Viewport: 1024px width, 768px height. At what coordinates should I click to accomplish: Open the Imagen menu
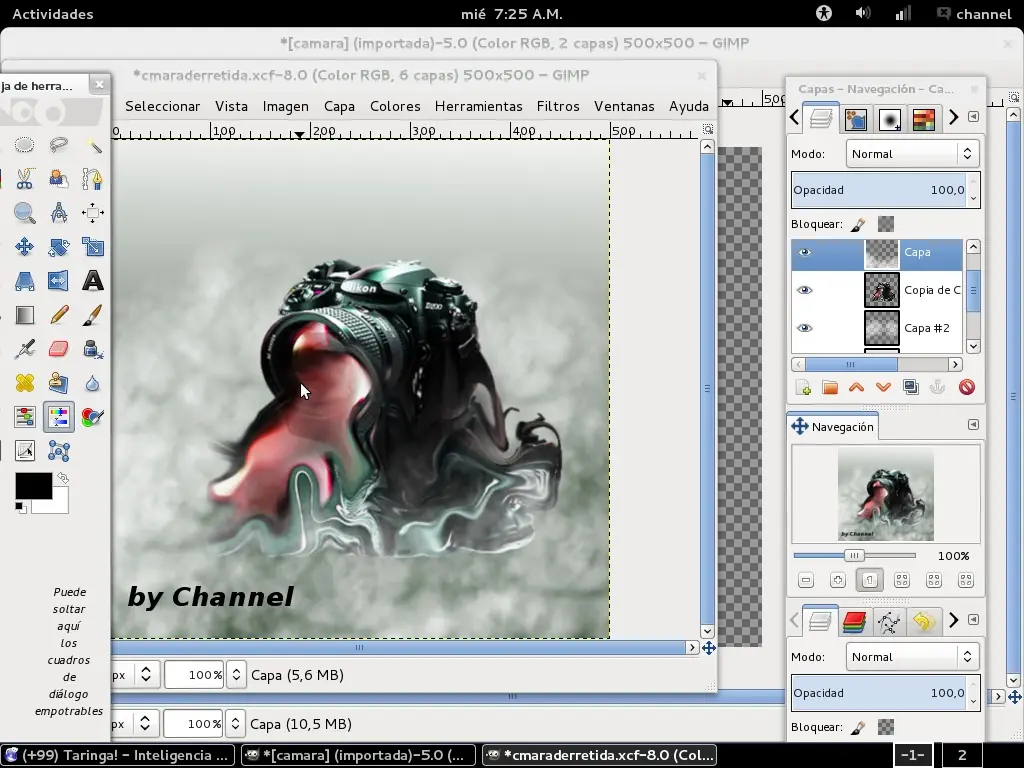click(x=285, y=106)
